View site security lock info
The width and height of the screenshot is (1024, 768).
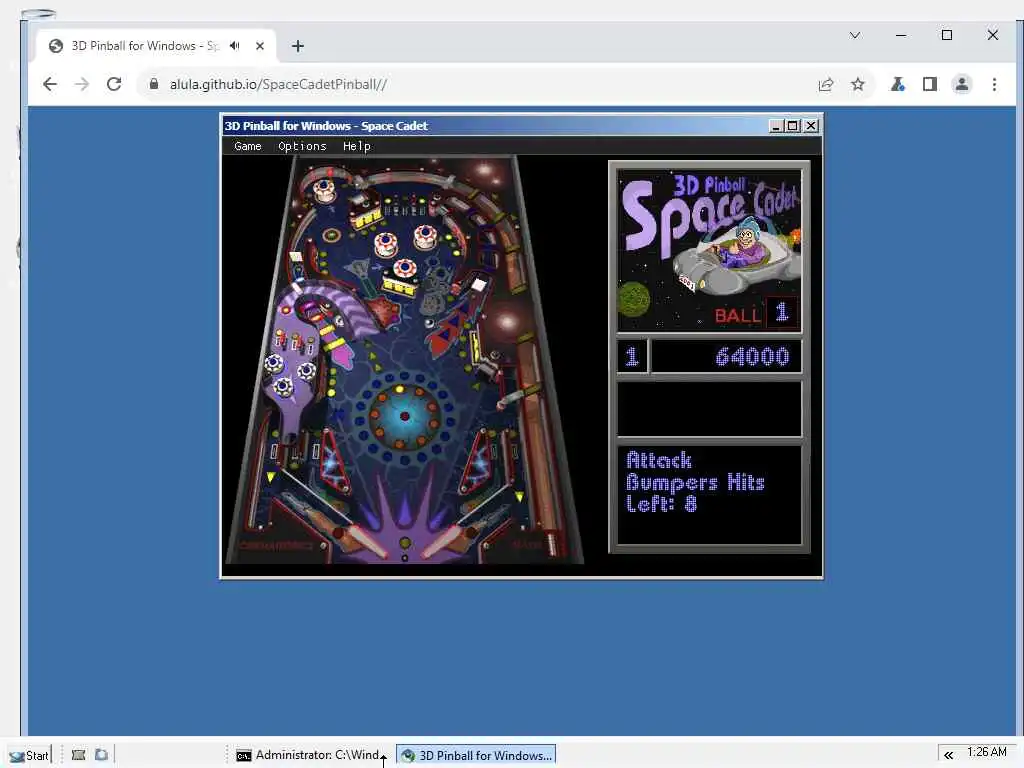point(154,84)
